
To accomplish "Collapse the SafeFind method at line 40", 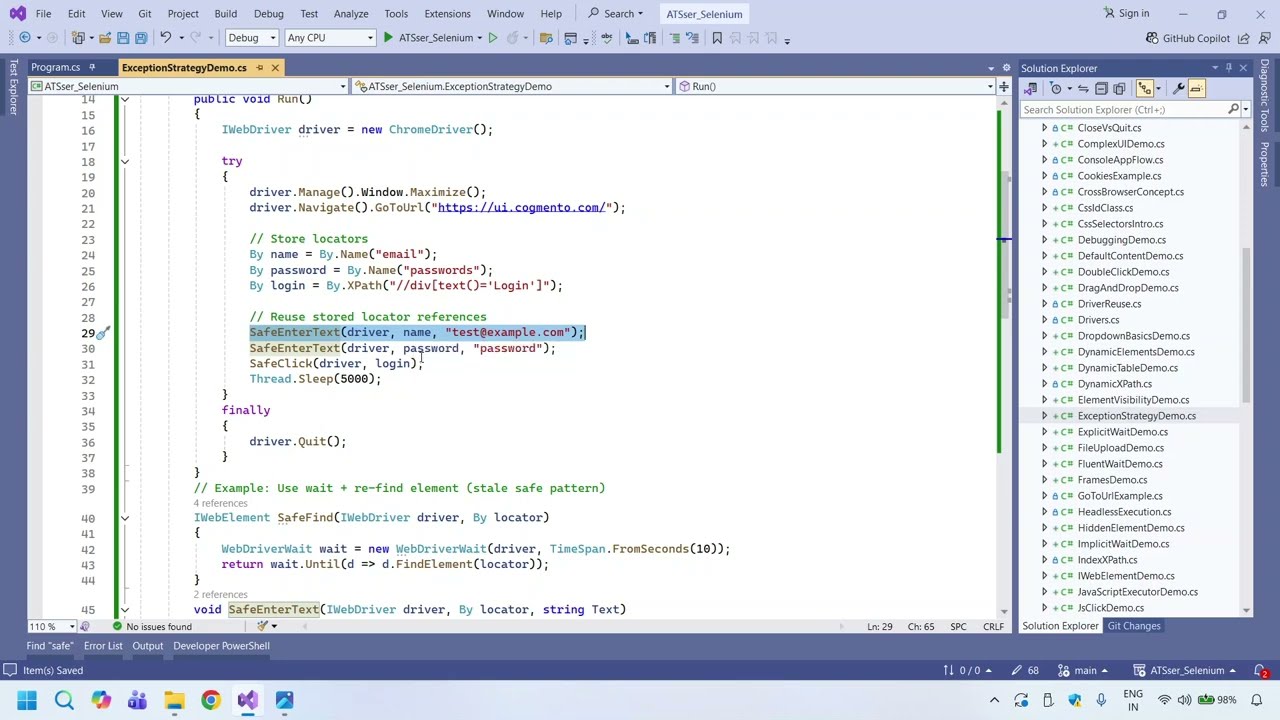I will (x=124, y=518).
